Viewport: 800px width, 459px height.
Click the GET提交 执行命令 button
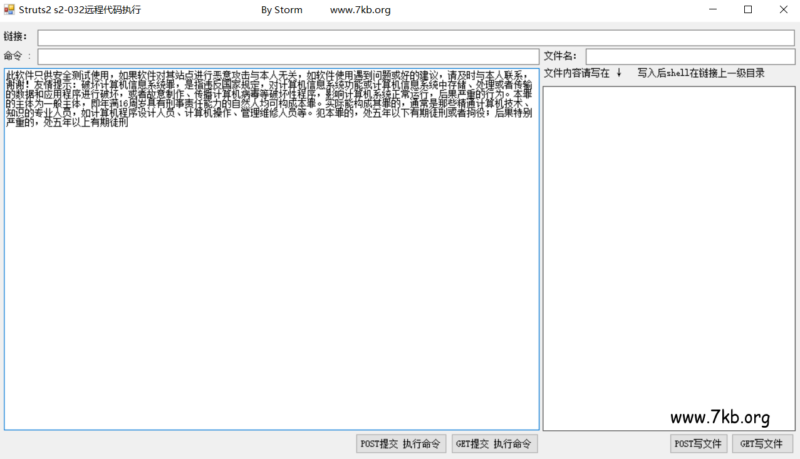[494, 444]
